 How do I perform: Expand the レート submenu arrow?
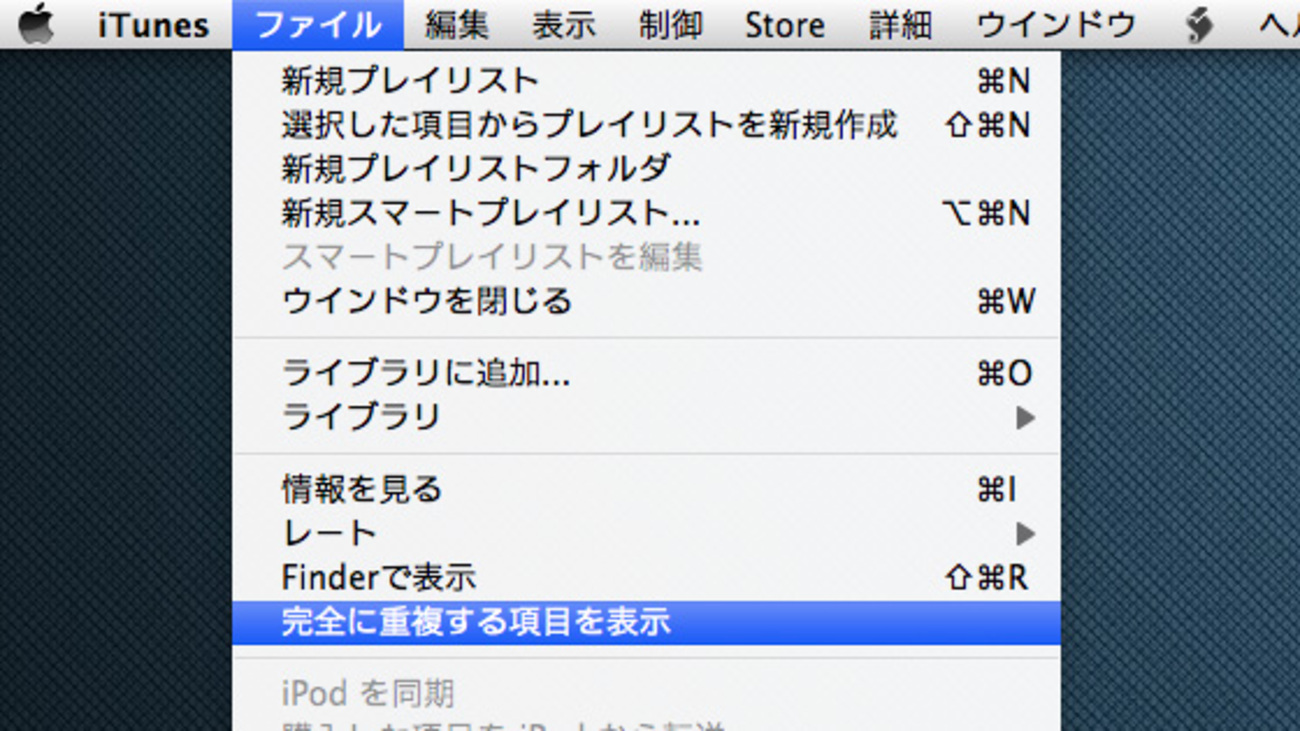tap(1025, 534)
